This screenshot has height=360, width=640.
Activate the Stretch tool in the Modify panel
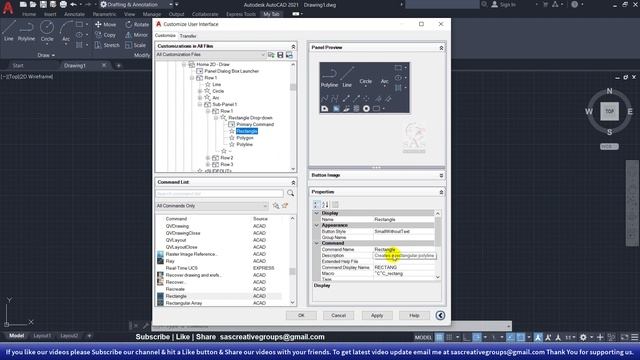[107, 45]
